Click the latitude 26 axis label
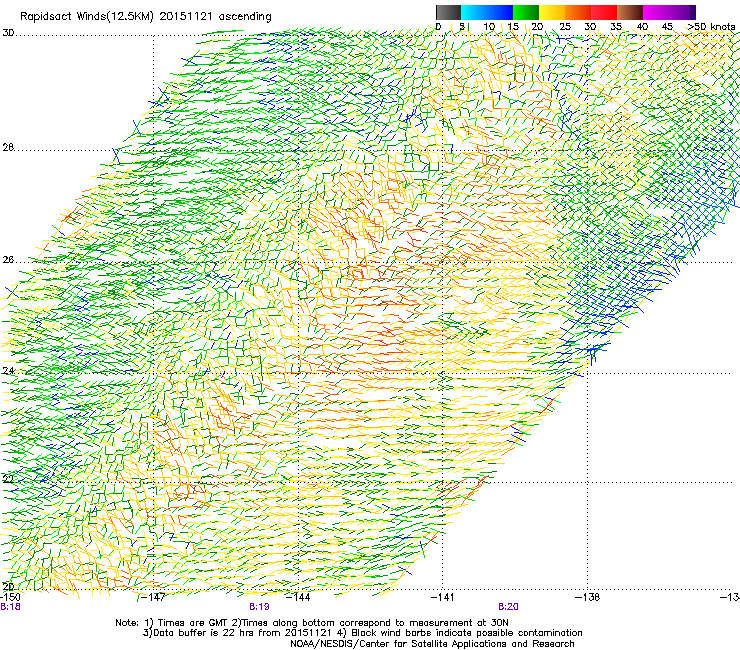 coord(8,260)
